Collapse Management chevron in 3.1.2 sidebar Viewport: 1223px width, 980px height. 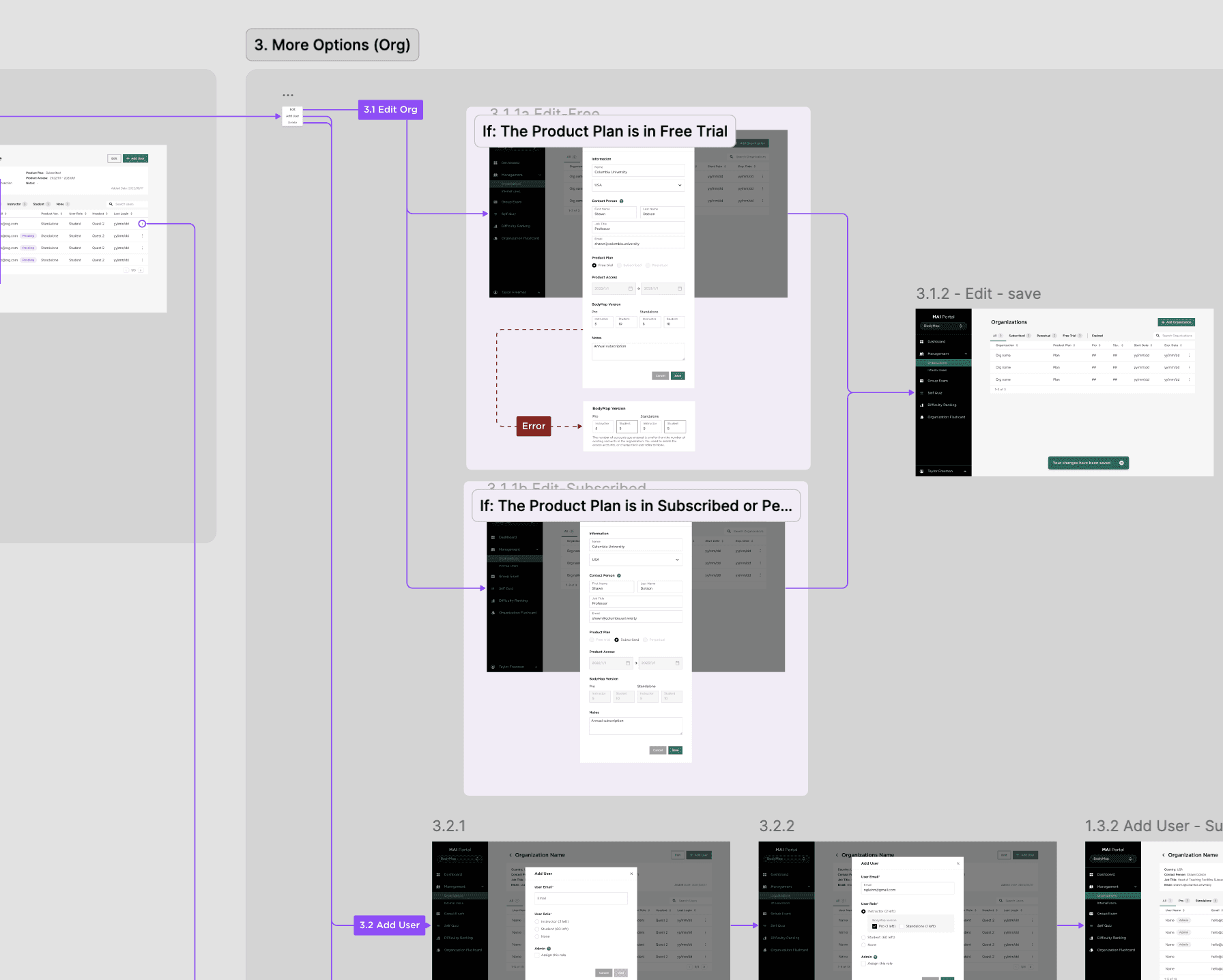click(966, 354)
